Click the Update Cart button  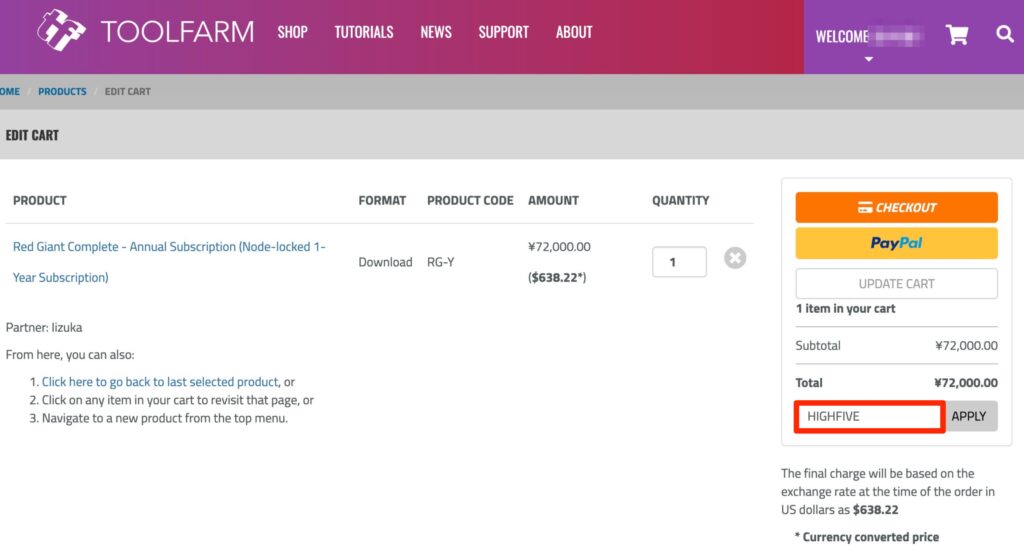coord(896,284)
